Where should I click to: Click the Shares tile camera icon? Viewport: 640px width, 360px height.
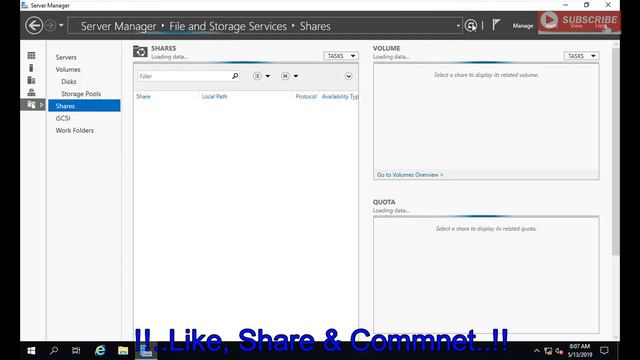coord(140,52)
